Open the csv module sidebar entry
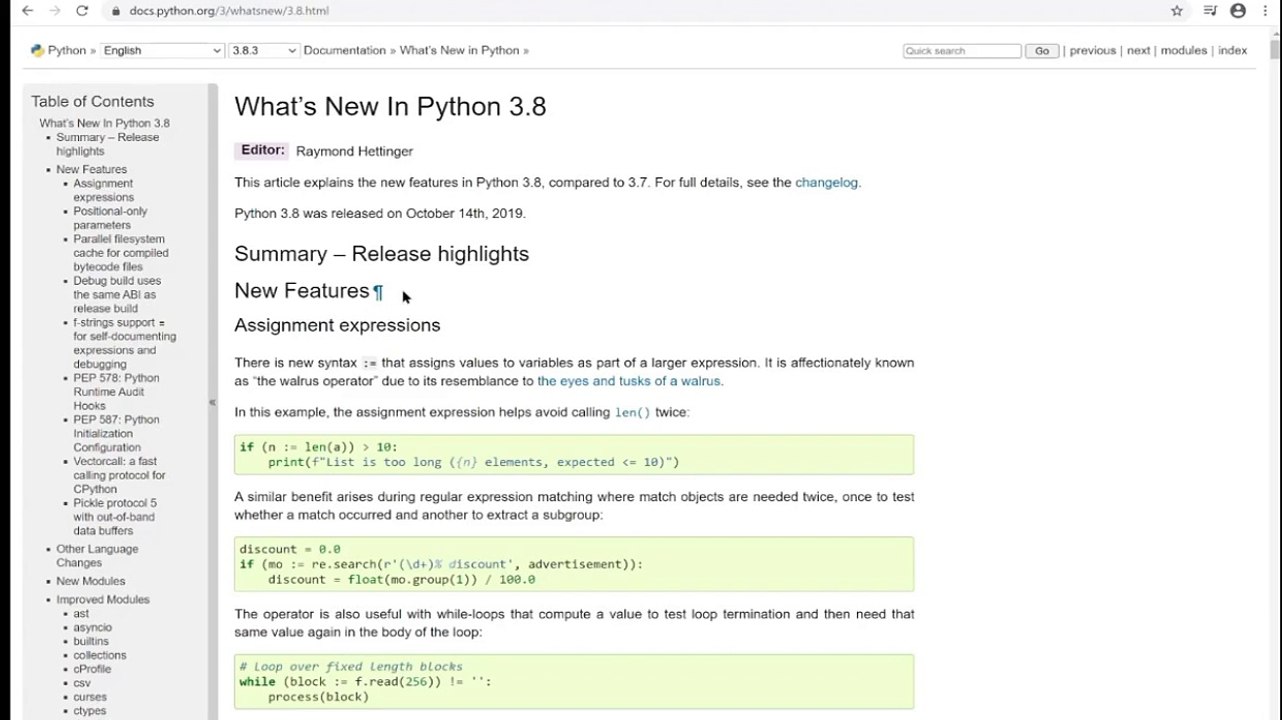 pyautogui.click(x=82, y=683)
